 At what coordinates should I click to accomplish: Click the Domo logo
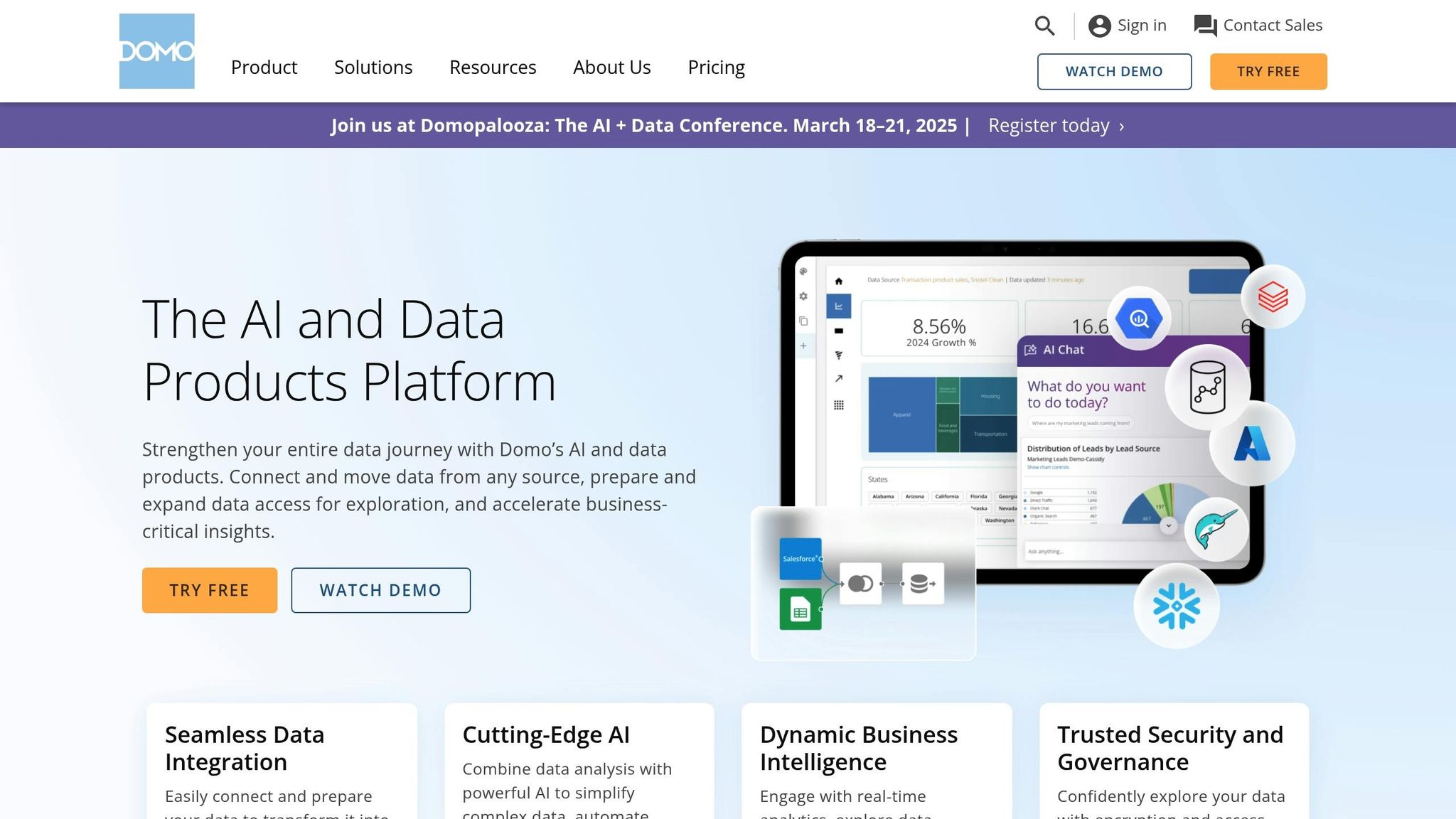pos(156,51)
